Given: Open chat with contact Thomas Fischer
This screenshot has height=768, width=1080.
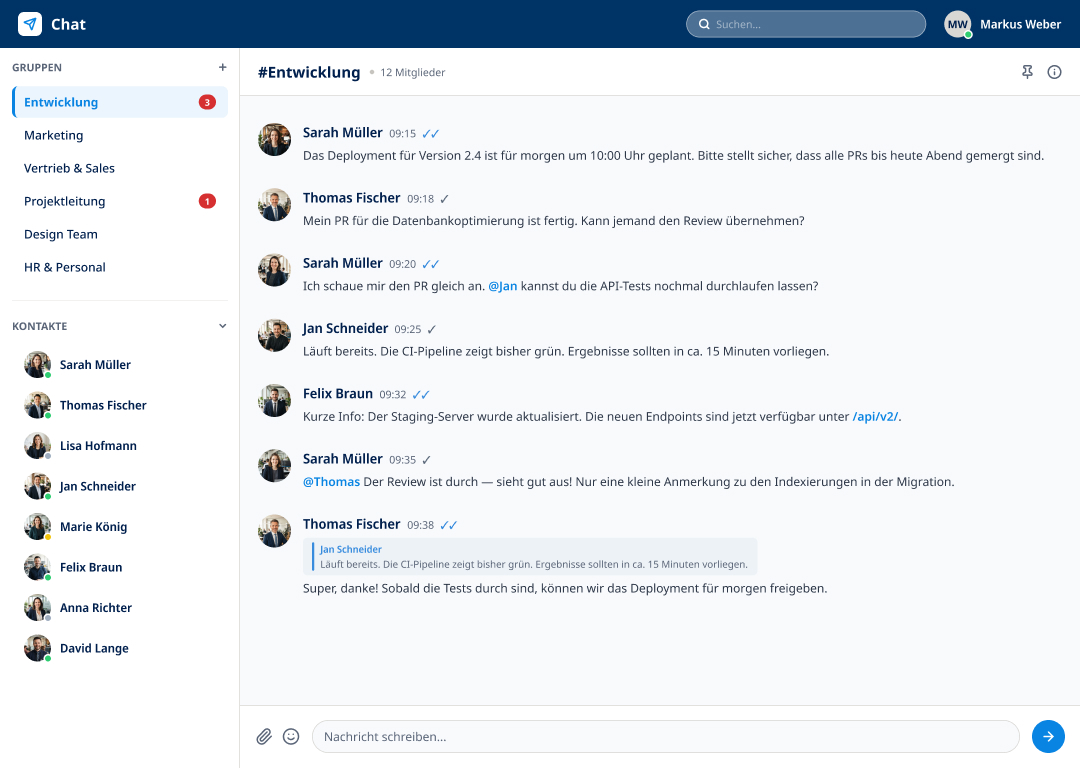Looking at the screenshot, I should tap(120, 405).
